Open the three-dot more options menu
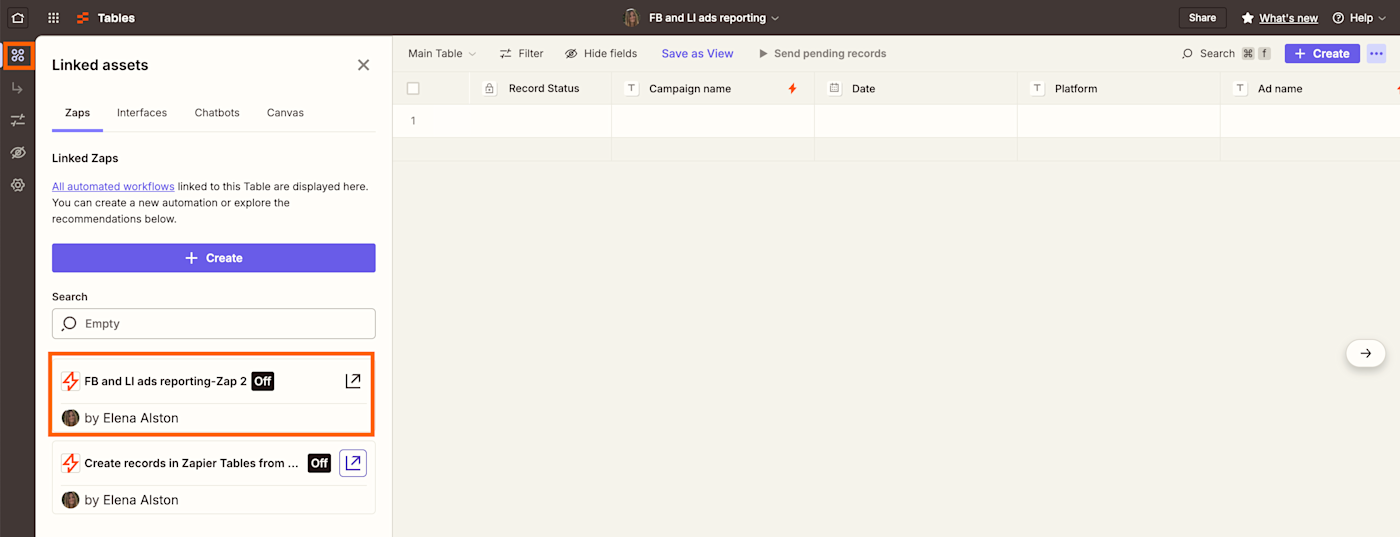This screenshot has height=537, width=1400. click(x=1377, y=54)
